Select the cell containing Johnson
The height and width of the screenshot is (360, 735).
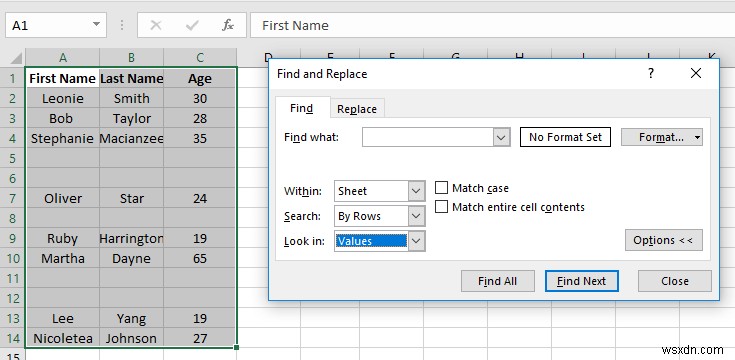pos(132,338)
